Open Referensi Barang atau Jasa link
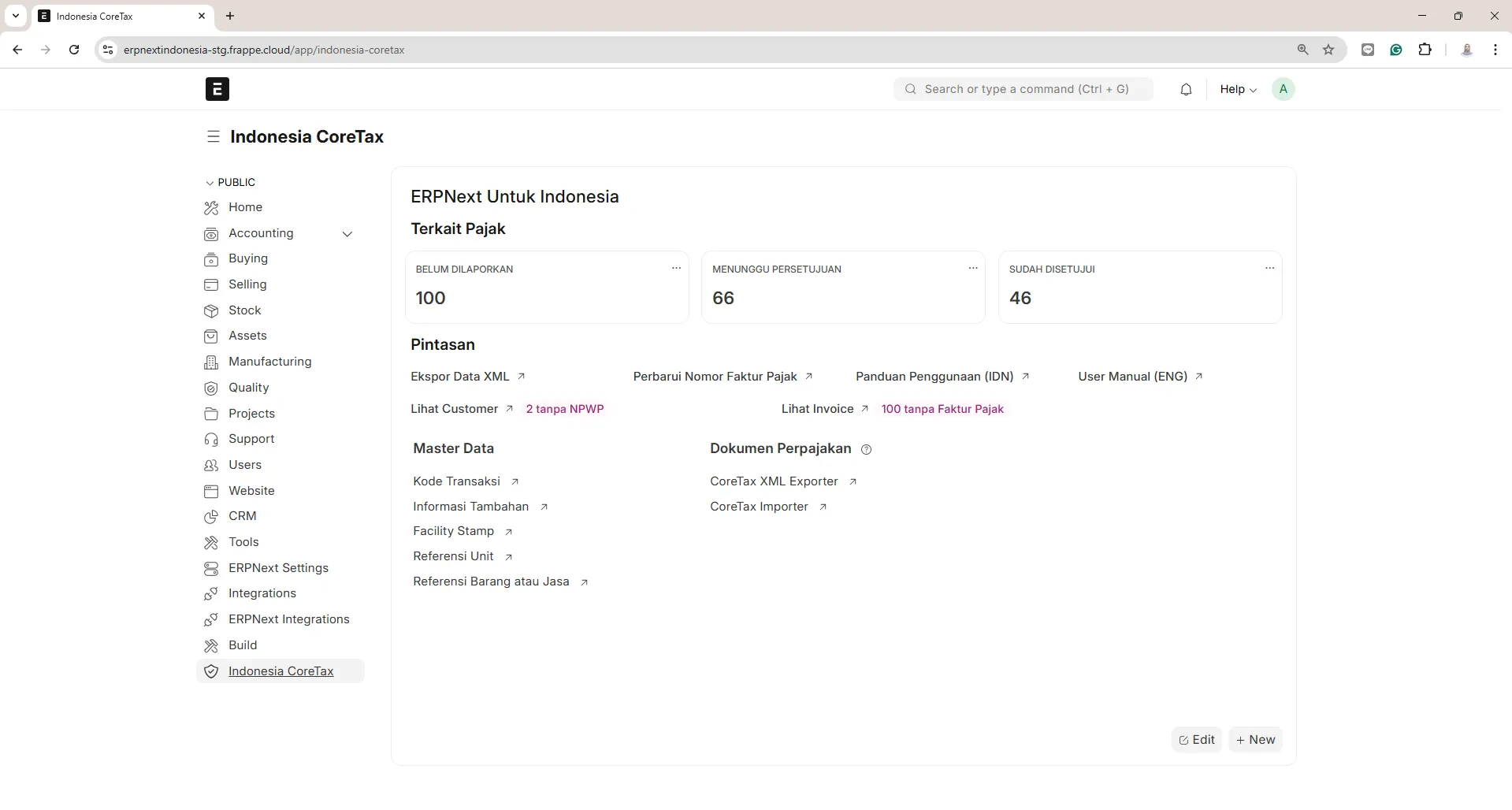This screenshot has height=810, width=1512. (x=501, y=581)
